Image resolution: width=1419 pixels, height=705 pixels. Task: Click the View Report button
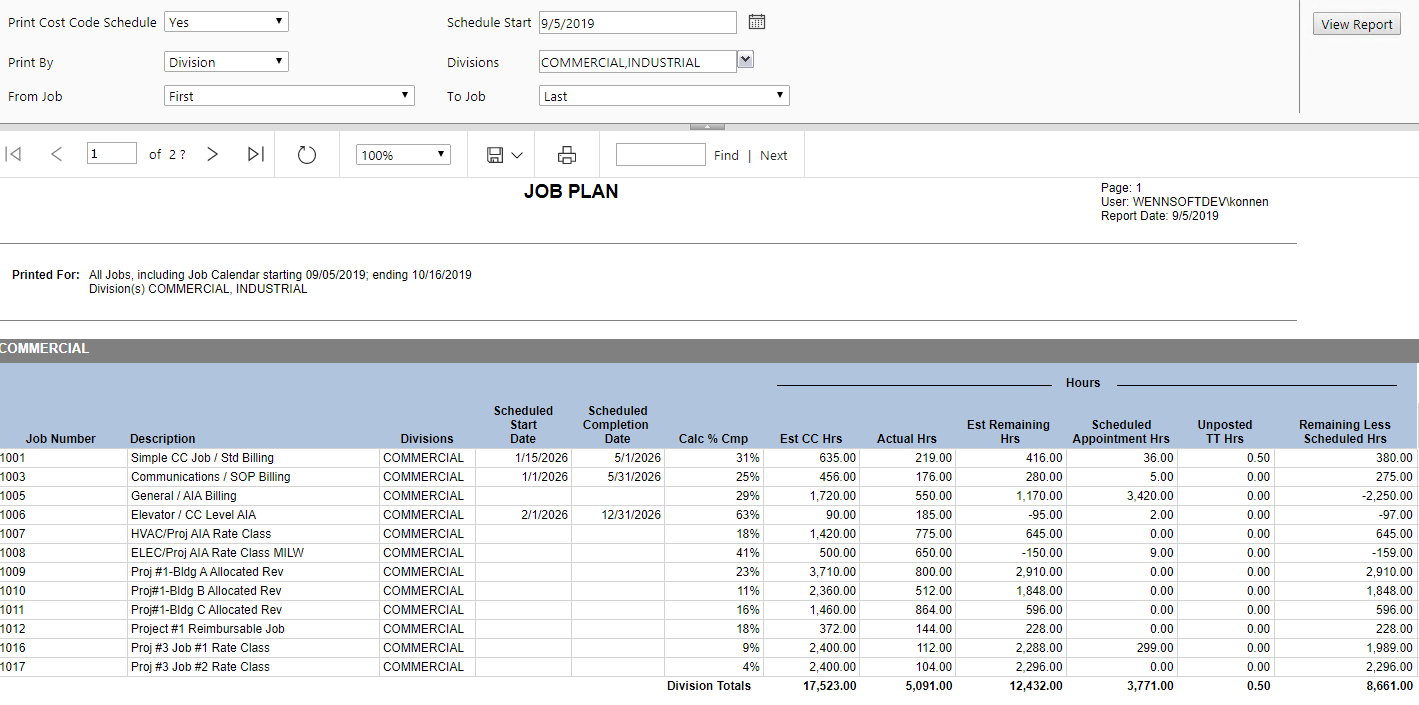point(1356,25)
